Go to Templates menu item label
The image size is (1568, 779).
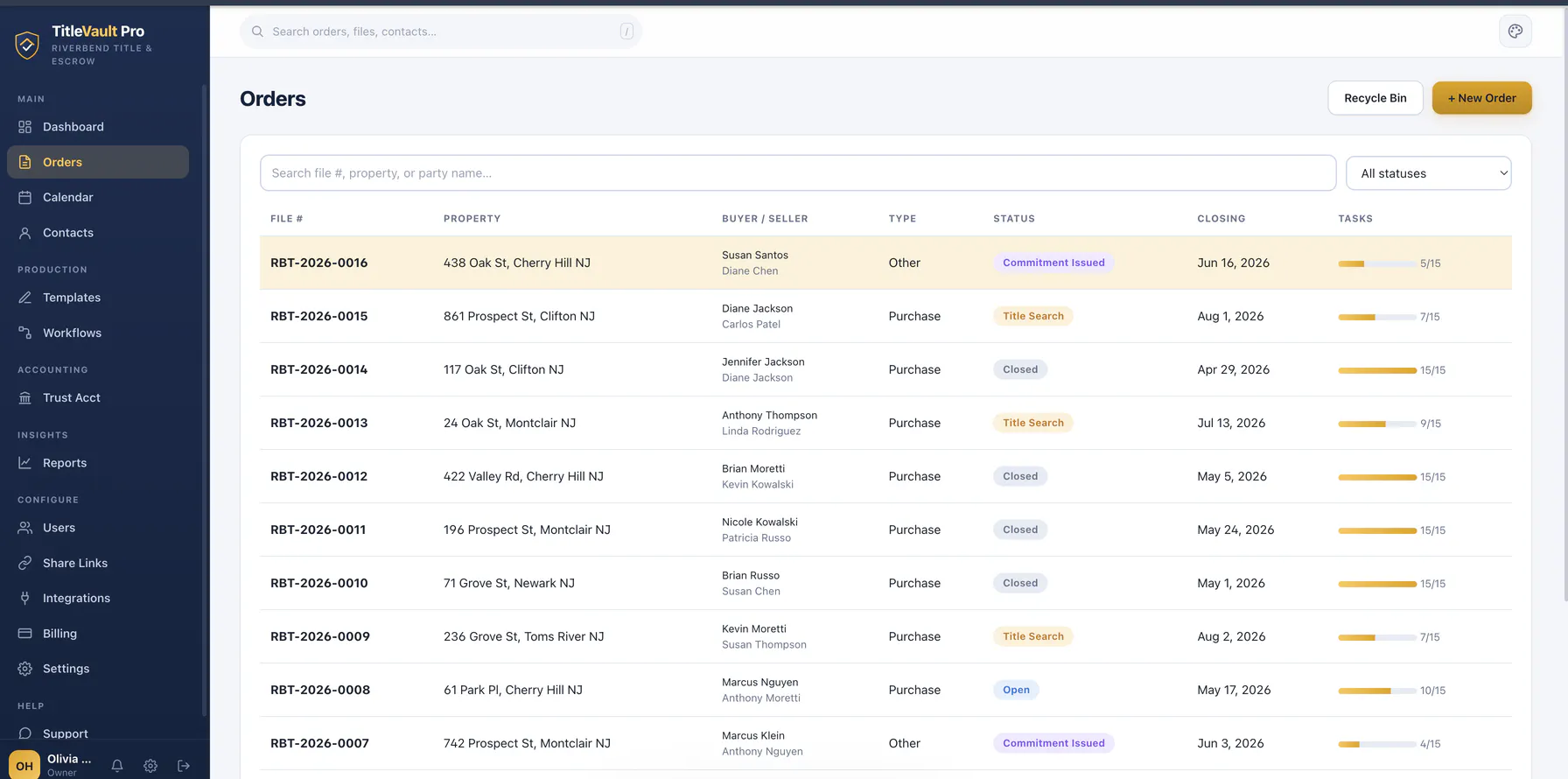point(72,298)
